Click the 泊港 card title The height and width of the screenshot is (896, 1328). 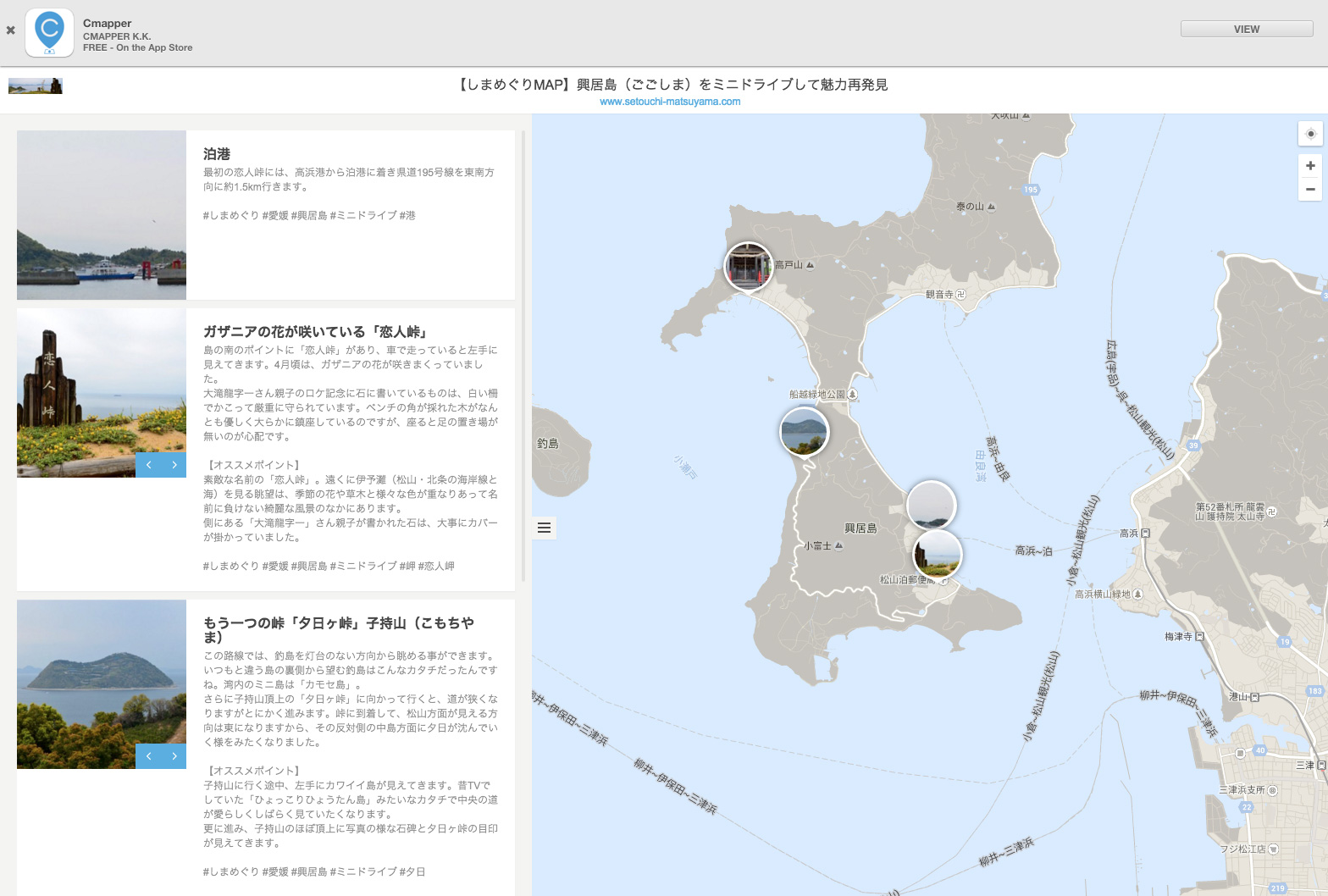217,154
